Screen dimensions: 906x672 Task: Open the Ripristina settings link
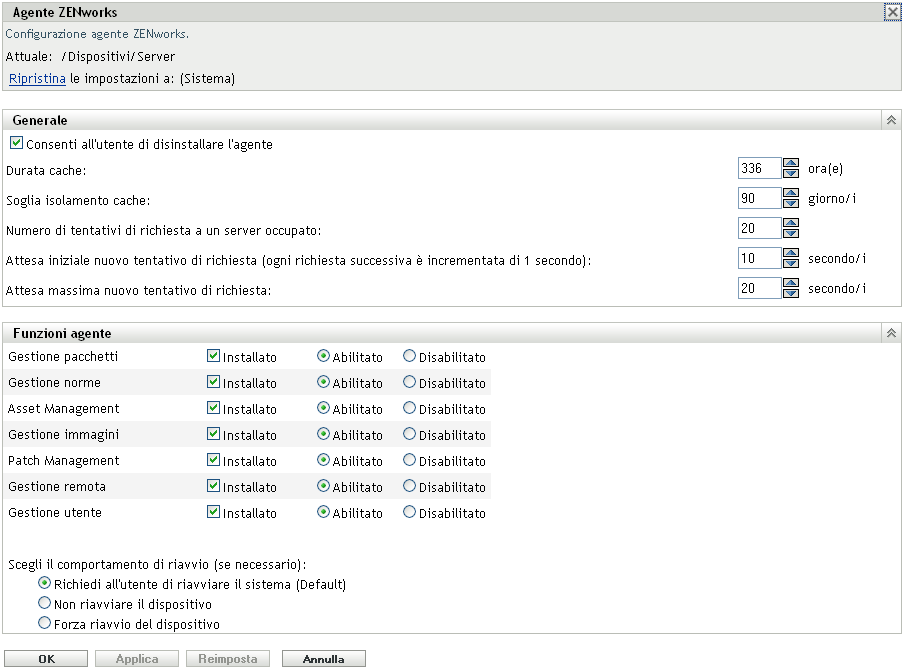click(x=37, y=78)
